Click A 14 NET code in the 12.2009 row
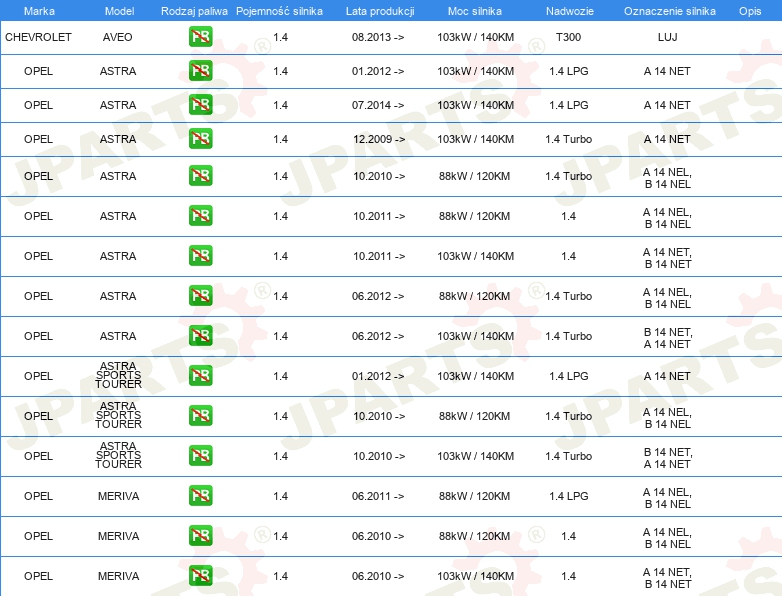Screen dimensions: 782x596 (667, 139)
